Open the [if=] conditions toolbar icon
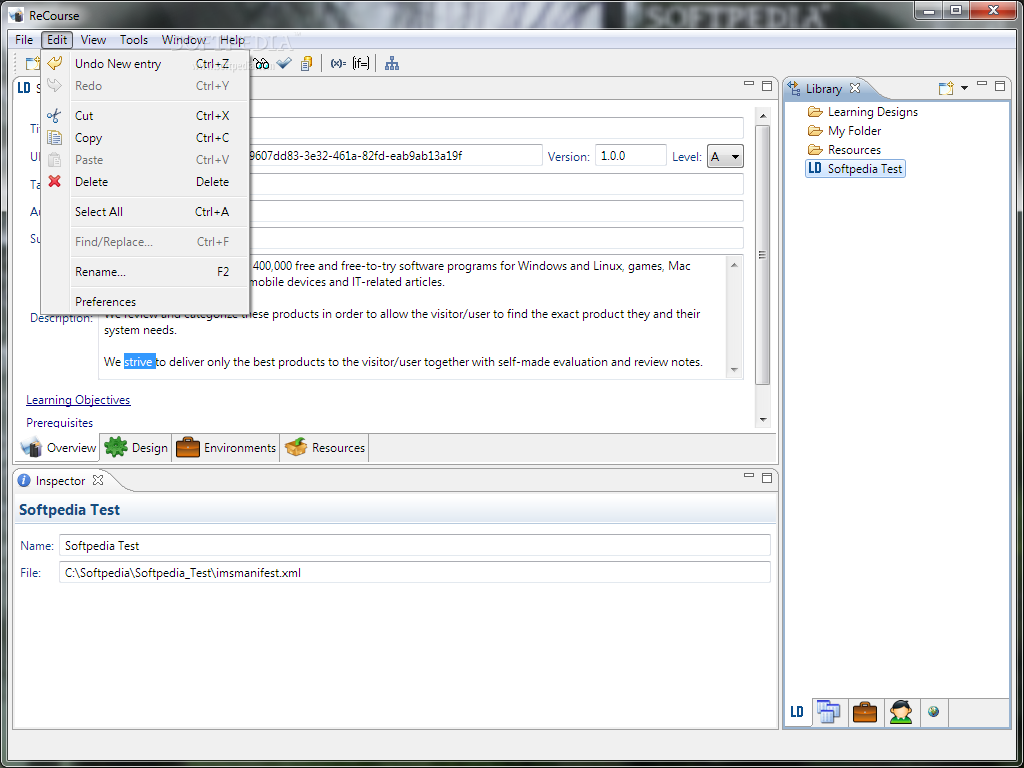The height and width of the screenshot is (768, 1024). click(360, 63)
